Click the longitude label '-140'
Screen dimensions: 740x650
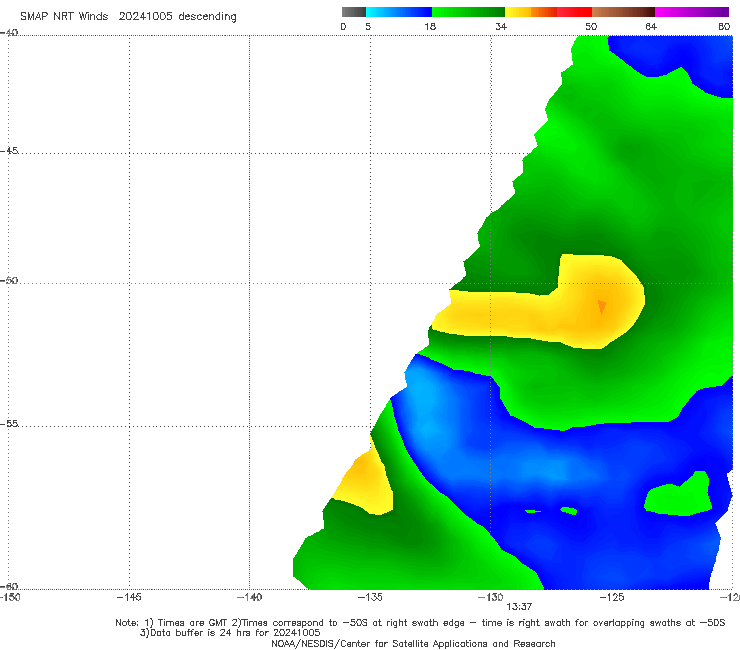pyautogui.click(x=249, y=597)
